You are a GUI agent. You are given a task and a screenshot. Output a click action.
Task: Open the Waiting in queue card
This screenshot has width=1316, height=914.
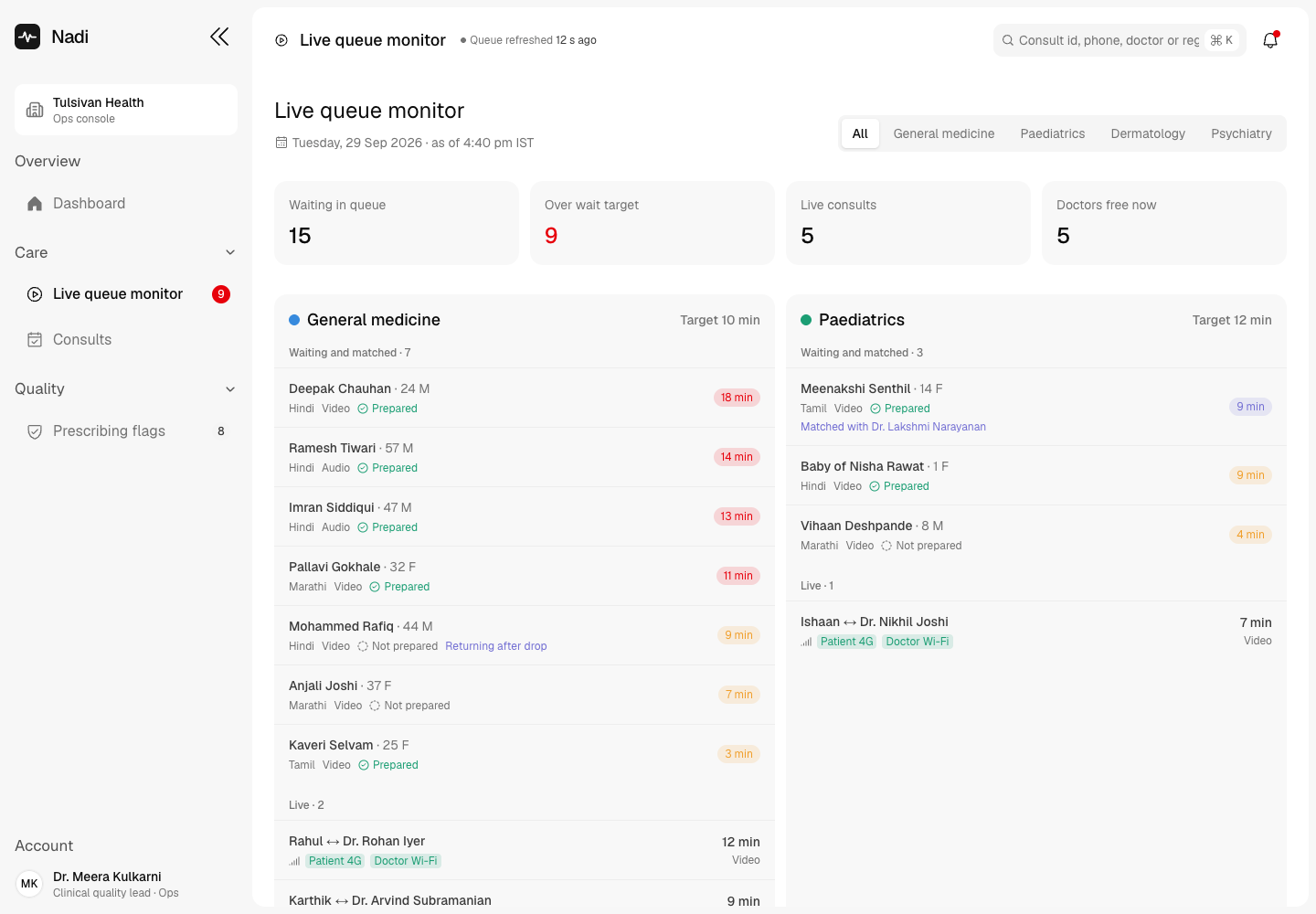(397, 223)
